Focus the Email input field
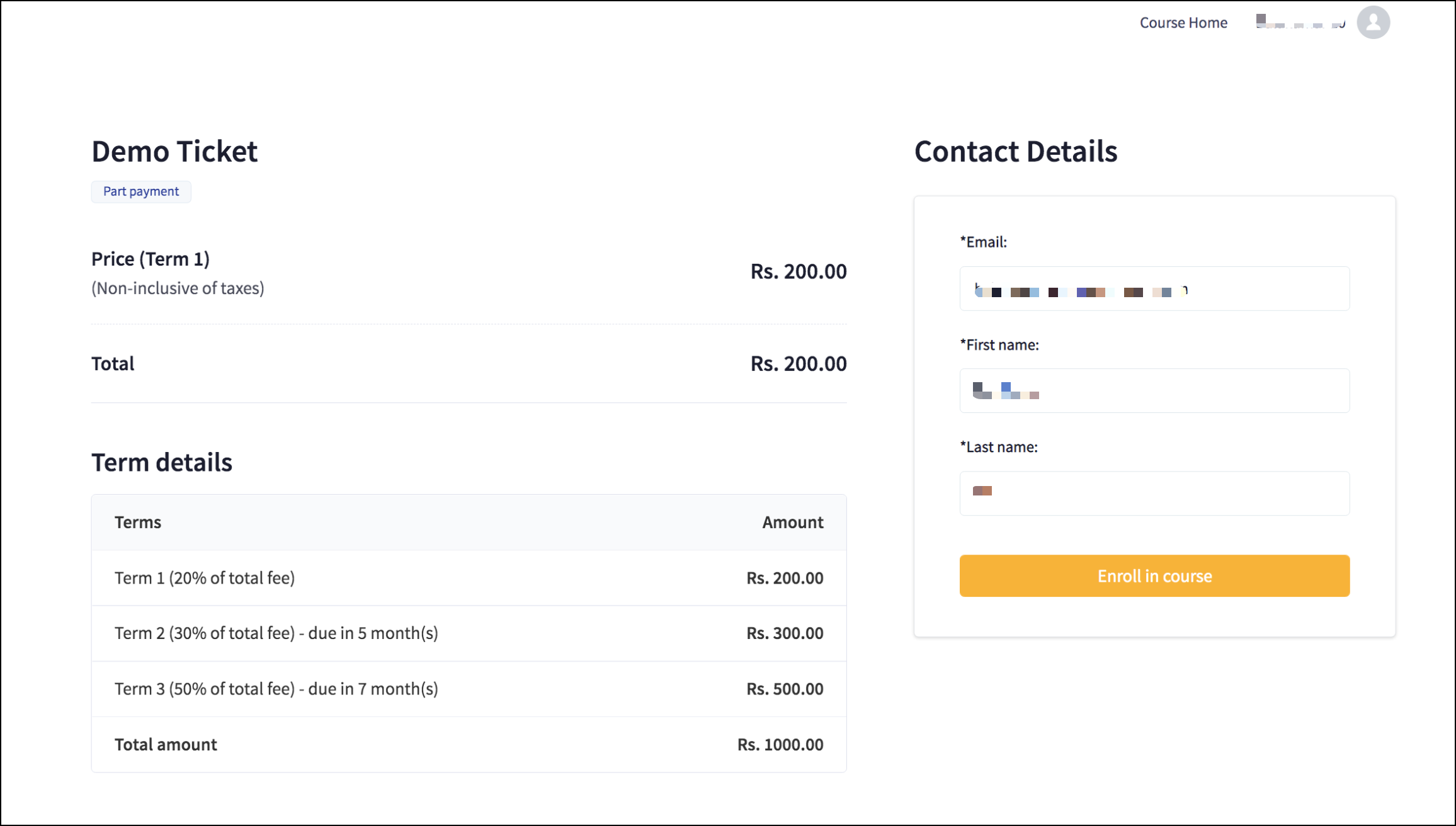 pos(1154,289)
